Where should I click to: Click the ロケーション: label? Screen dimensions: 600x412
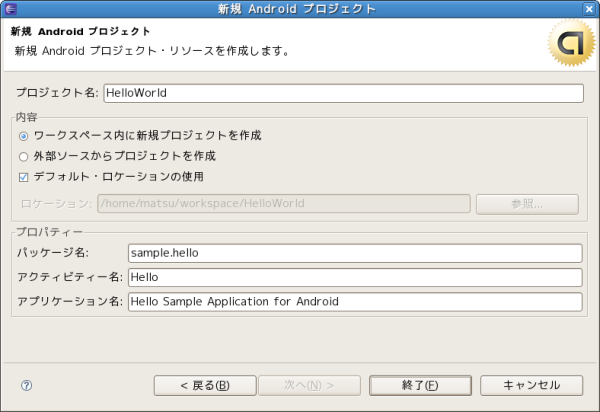(57, 204)
